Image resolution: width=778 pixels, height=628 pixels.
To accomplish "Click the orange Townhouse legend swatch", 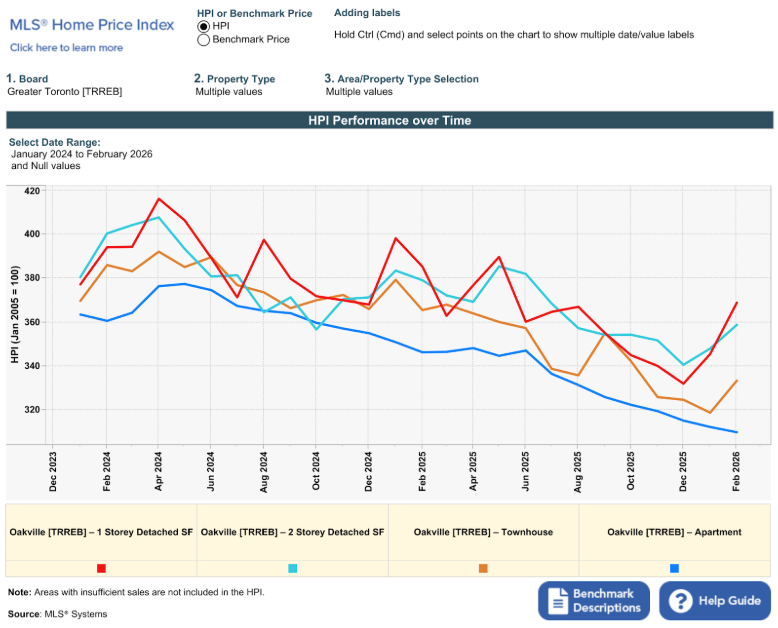I will pyautogui.click(x=483, y=568).
